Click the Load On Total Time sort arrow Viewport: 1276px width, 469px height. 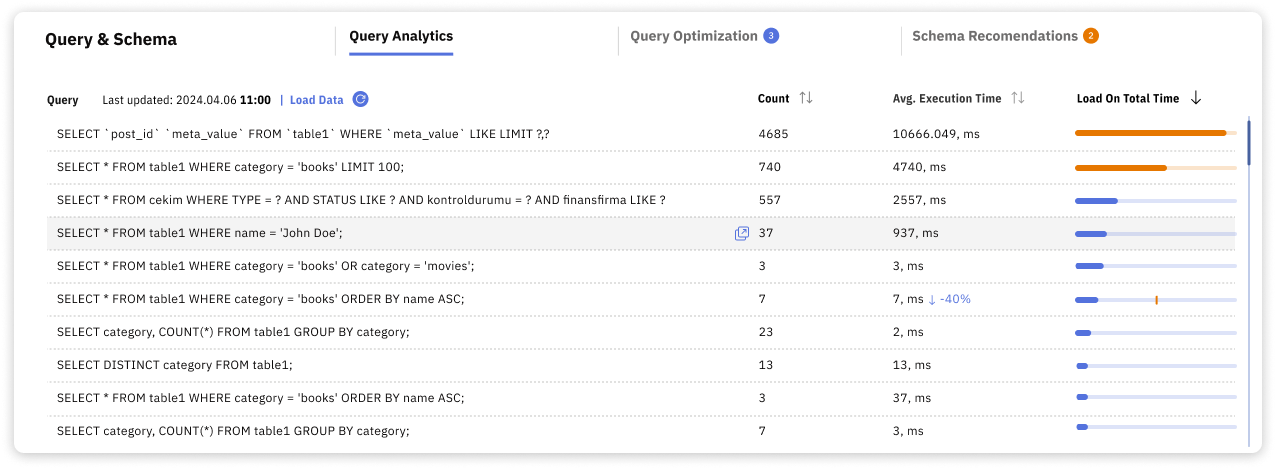pyautogui.click(x=1196, y=98)
